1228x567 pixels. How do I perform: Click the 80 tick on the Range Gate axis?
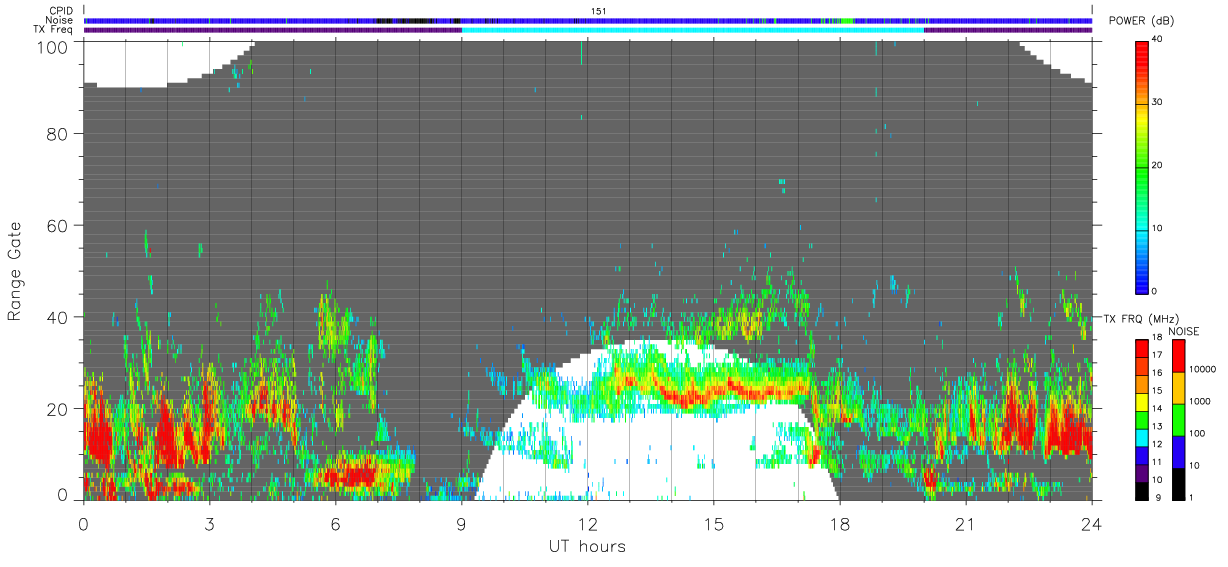[57, 134]
